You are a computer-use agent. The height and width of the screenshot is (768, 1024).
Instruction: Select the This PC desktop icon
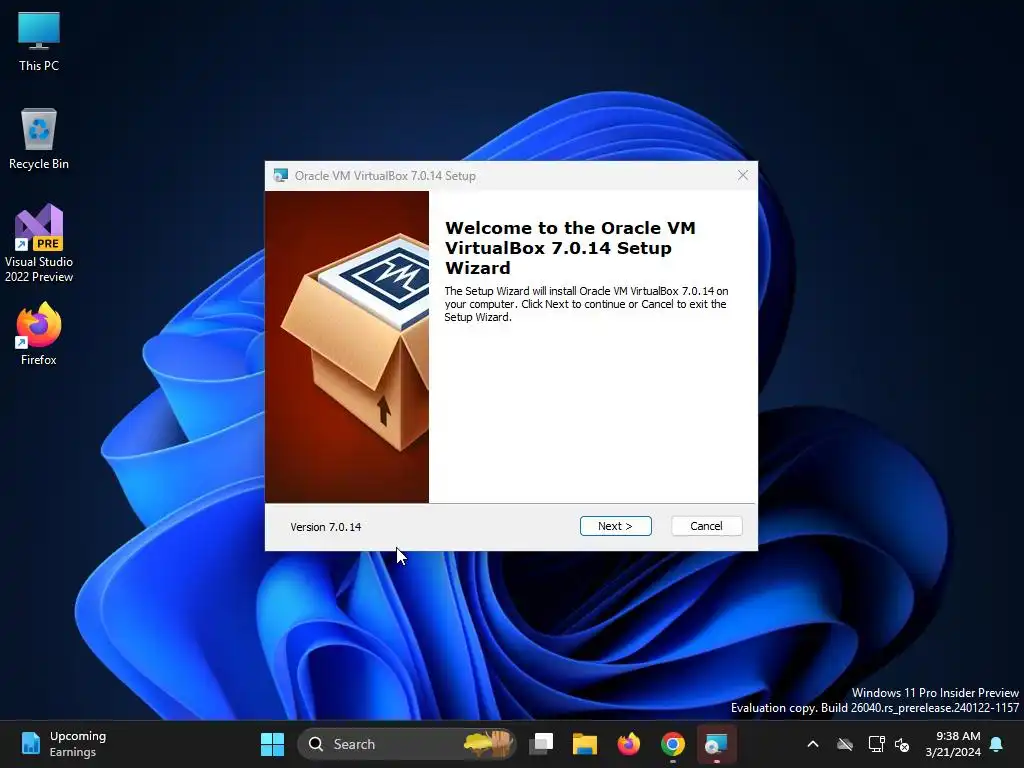pyautogui.click(x=39, y=40)
